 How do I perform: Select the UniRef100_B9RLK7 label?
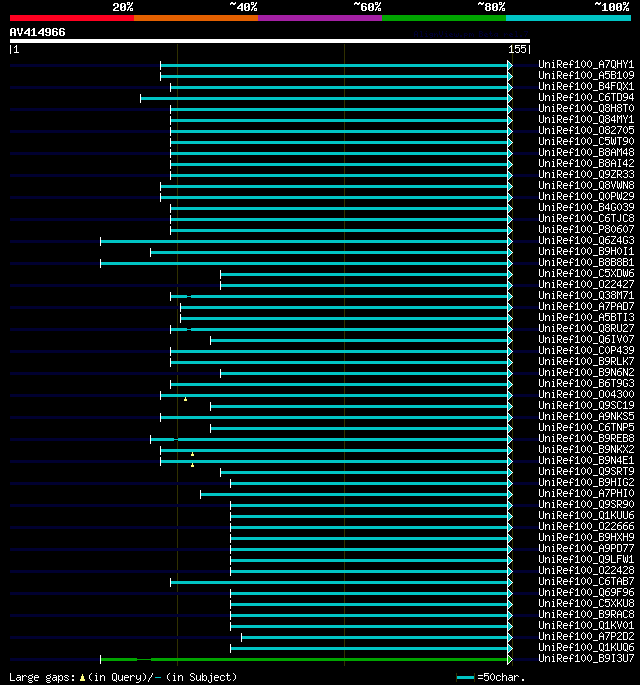pyautogui.click(x=586, y=361)
